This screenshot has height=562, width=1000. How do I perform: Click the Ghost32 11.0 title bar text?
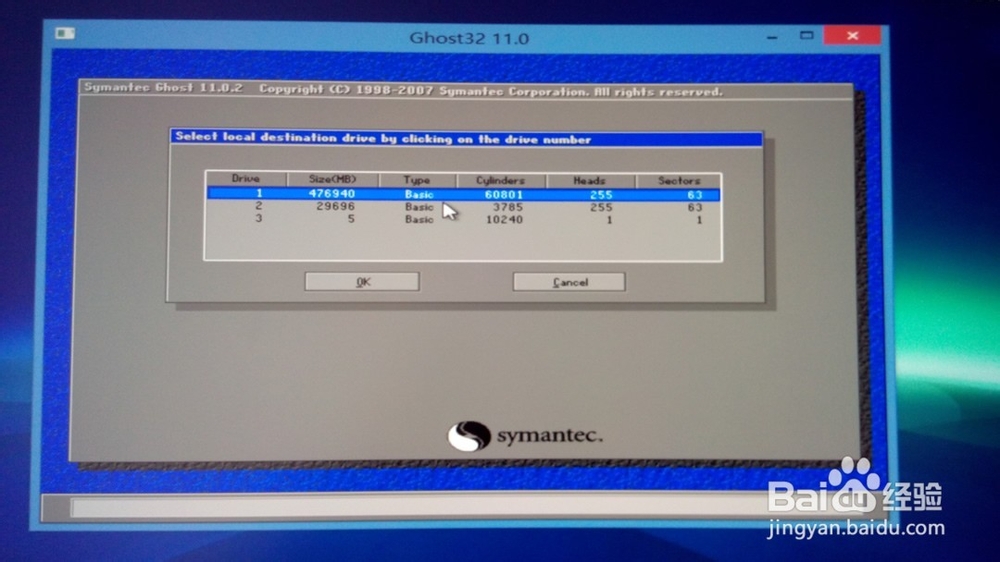(469, 38)
